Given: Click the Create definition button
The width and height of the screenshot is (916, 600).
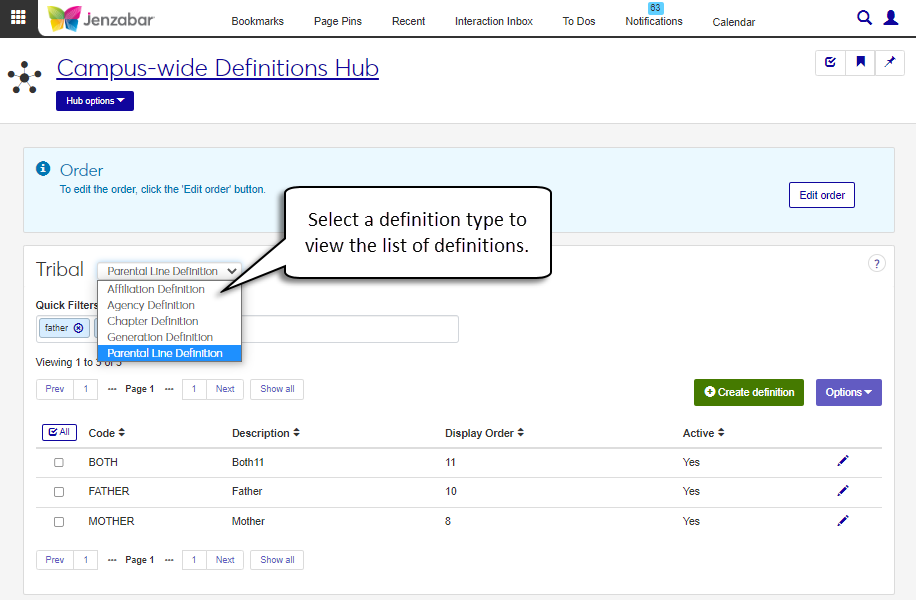Looking at the screenshot, I should coord(749,392).
